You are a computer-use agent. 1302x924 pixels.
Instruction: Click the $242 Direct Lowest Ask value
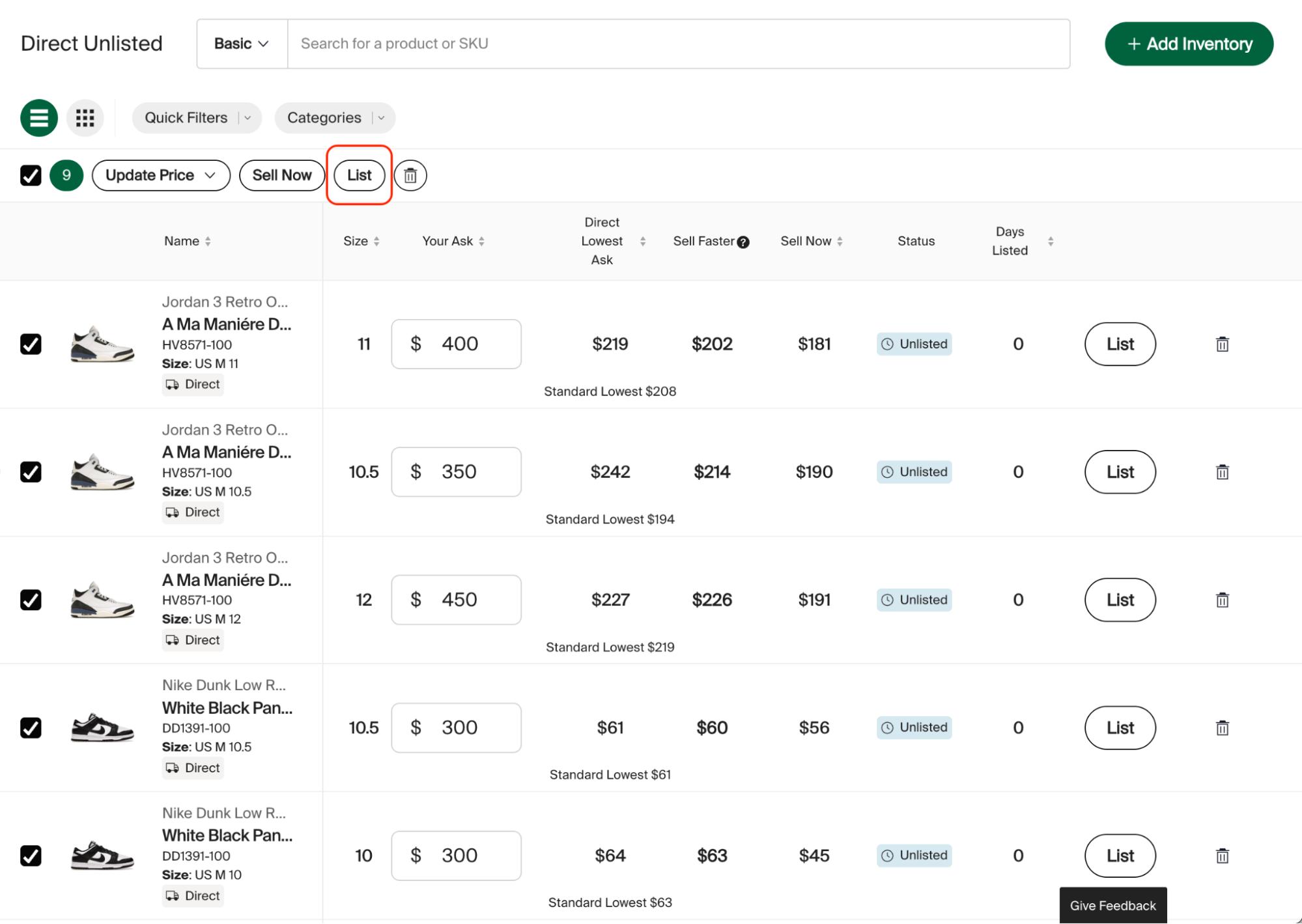click(x=610, y=472)
